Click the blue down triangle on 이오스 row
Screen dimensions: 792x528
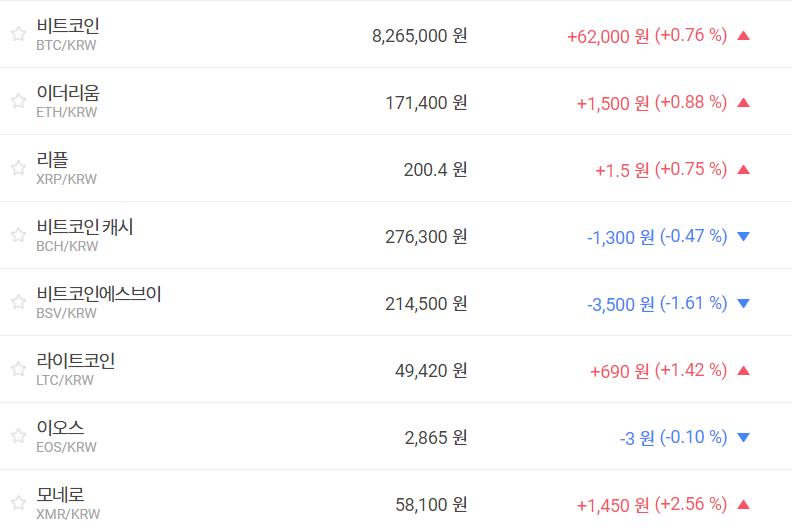point(743,438)
